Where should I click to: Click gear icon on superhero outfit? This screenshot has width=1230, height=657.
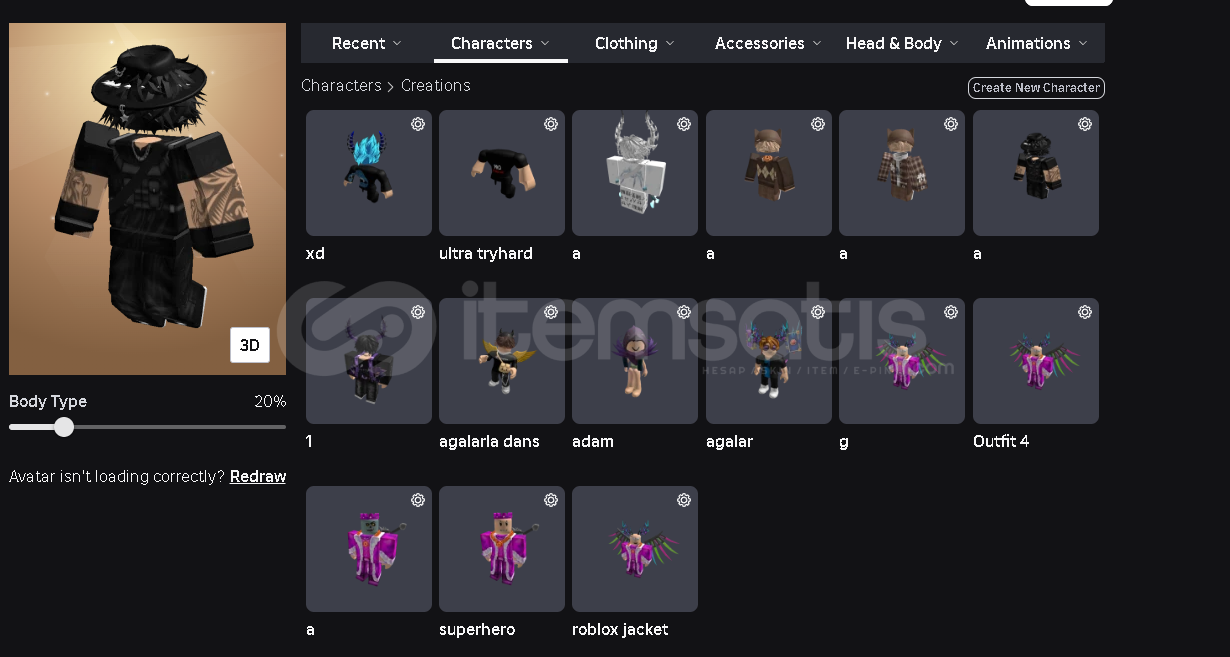[x=551, y=500]
